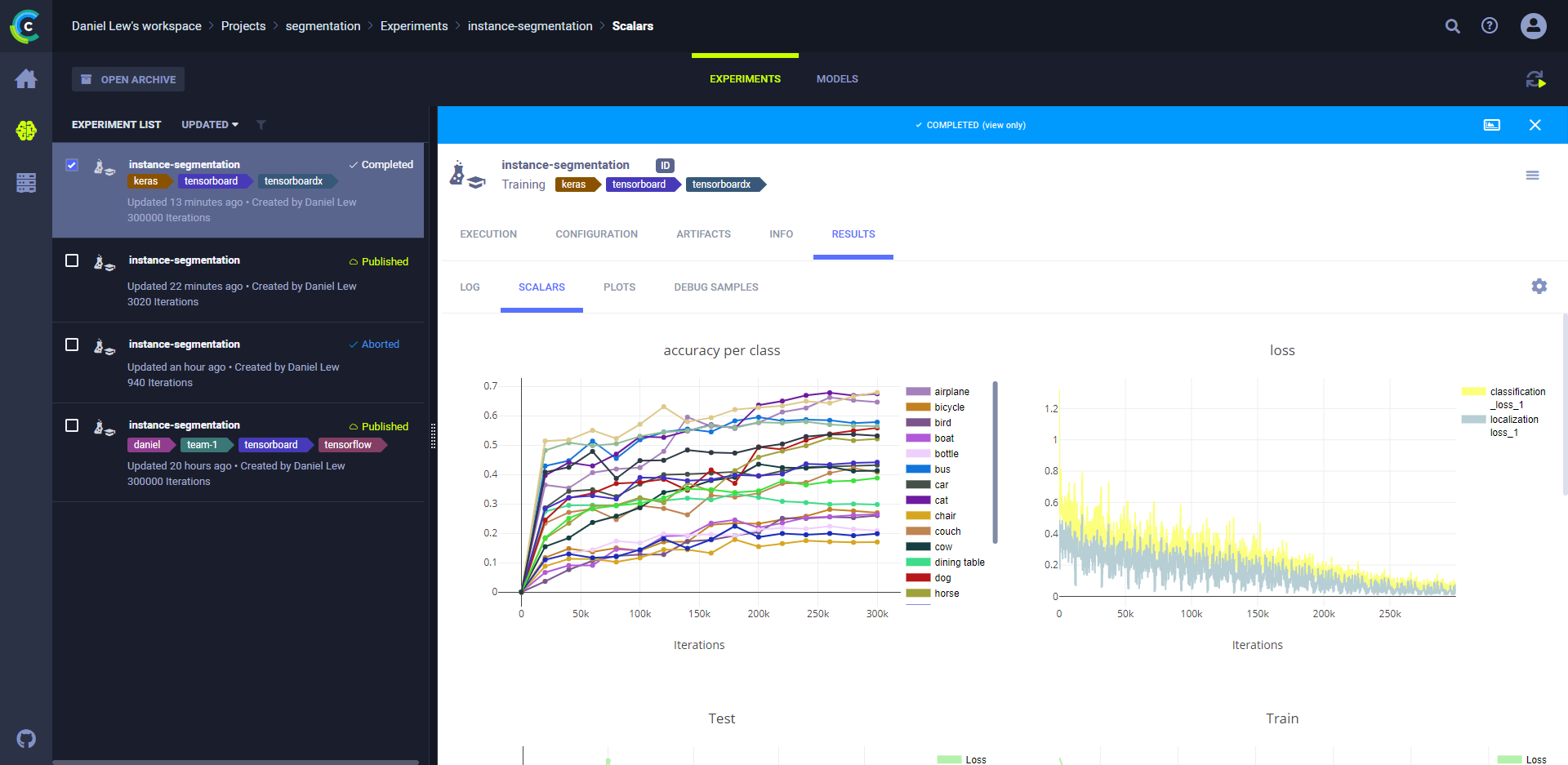Click the home icon in sidebar
The image size is (1568, 765).
[26, 79]
